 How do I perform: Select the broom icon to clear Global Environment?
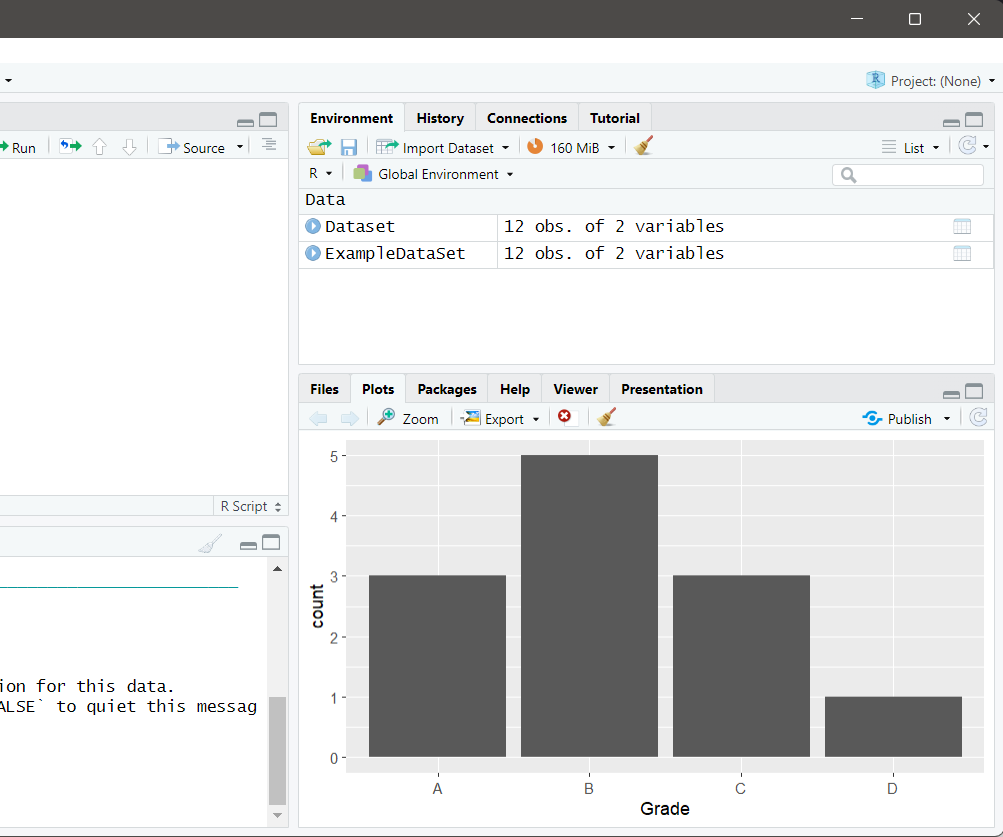[643, 146]
